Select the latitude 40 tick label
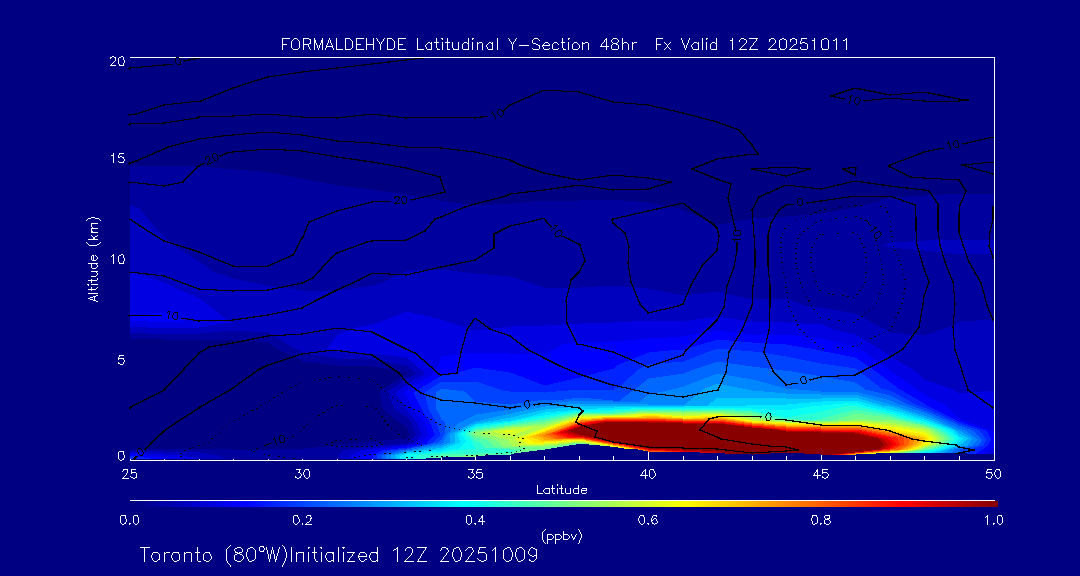Viewport: 1080px width, 576px height. coord(648,473)
